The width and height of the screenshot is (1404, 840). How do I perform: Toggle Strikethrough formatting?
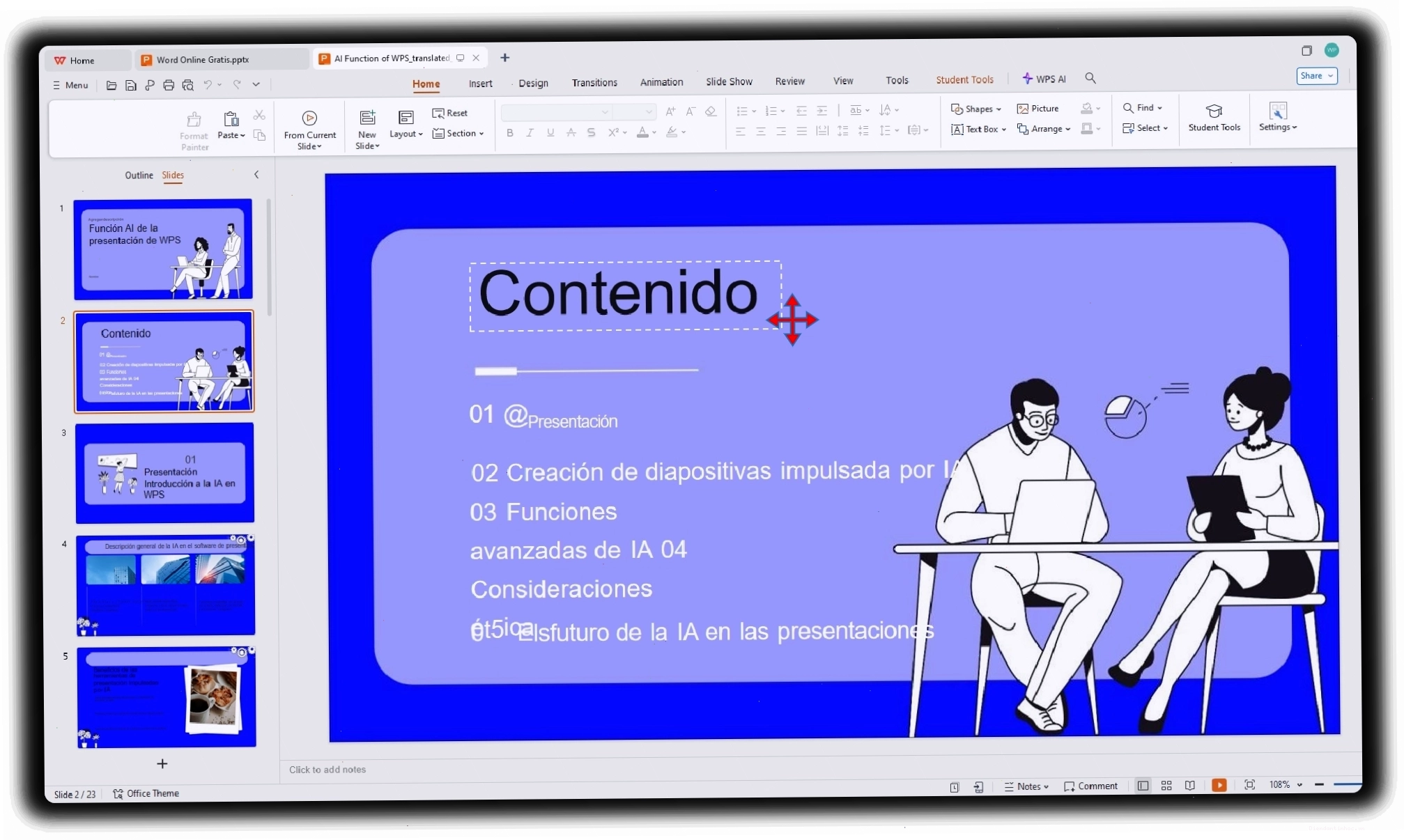tap(571, 132)
